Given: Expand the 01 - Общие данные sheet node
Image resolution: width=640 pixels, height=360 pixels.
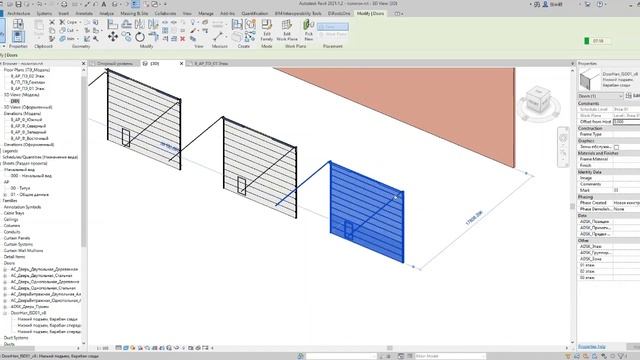Looking at the screenshot, I should 5,195.
